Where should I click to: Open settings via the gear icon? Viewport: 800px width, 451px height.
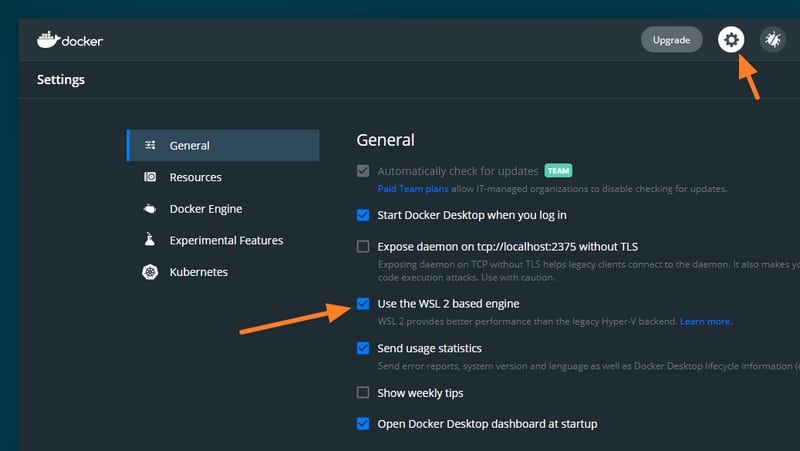731,39
